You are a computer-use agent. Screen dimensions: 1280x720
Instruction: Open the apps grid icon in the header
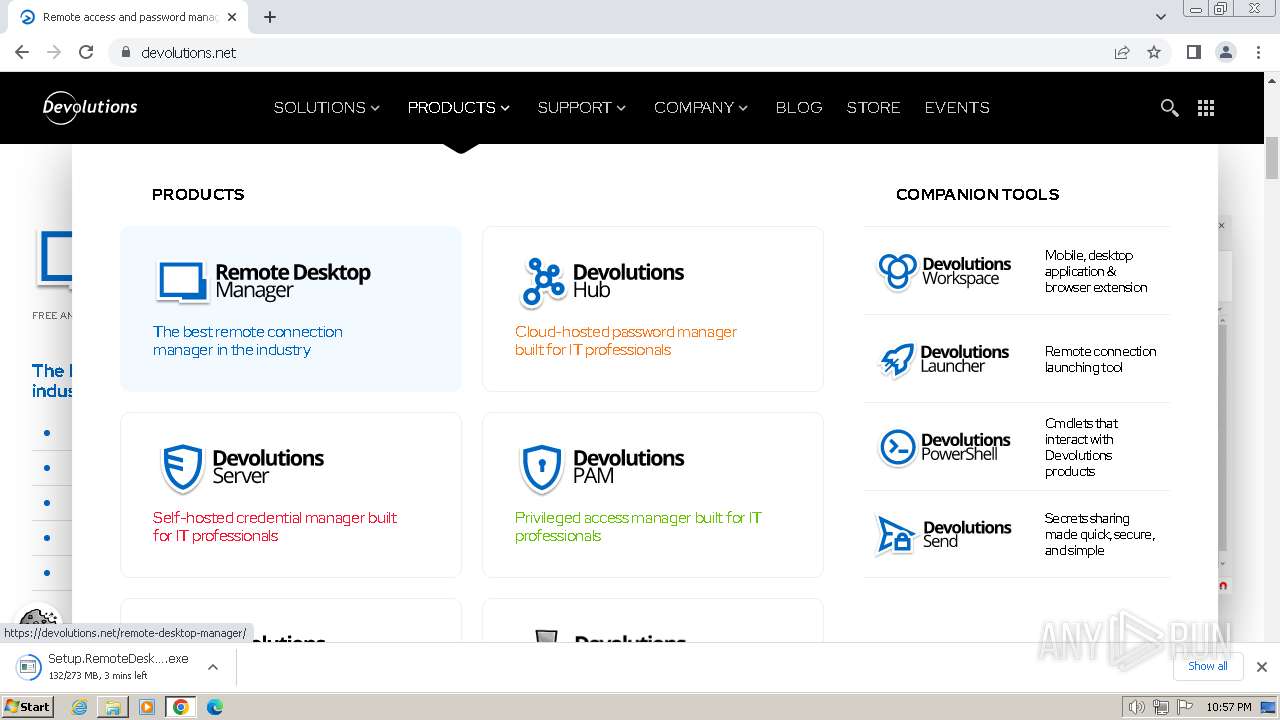[x=1206, y=108]
